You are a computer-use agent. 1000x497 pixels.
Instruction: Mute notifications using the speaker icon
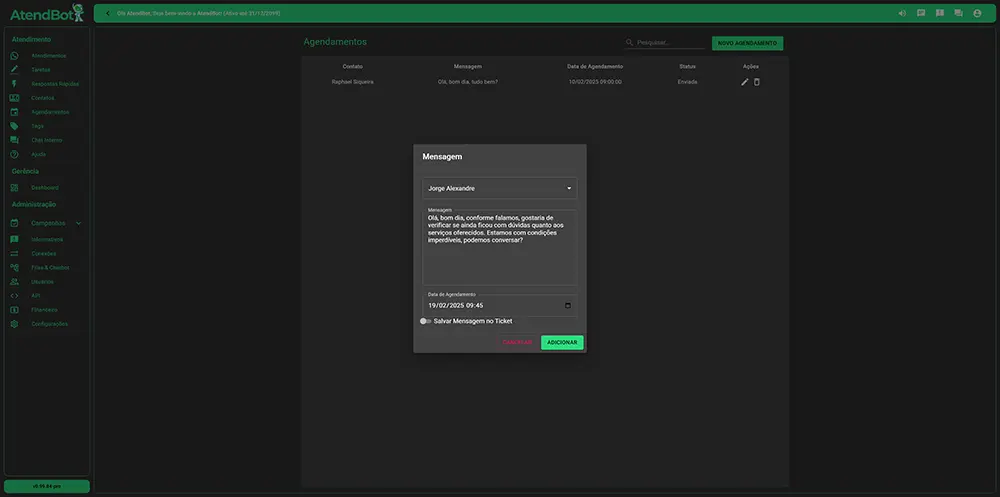(903, 13)
